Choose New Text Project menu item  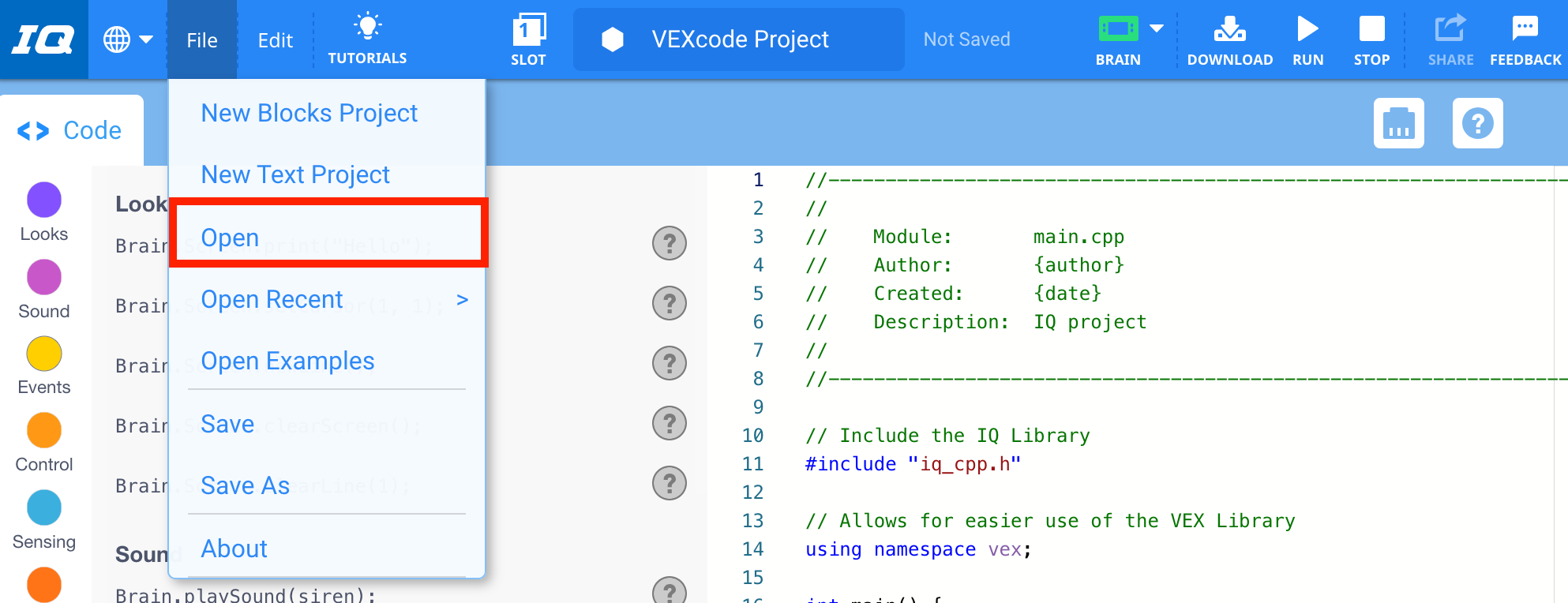[295, 174]
